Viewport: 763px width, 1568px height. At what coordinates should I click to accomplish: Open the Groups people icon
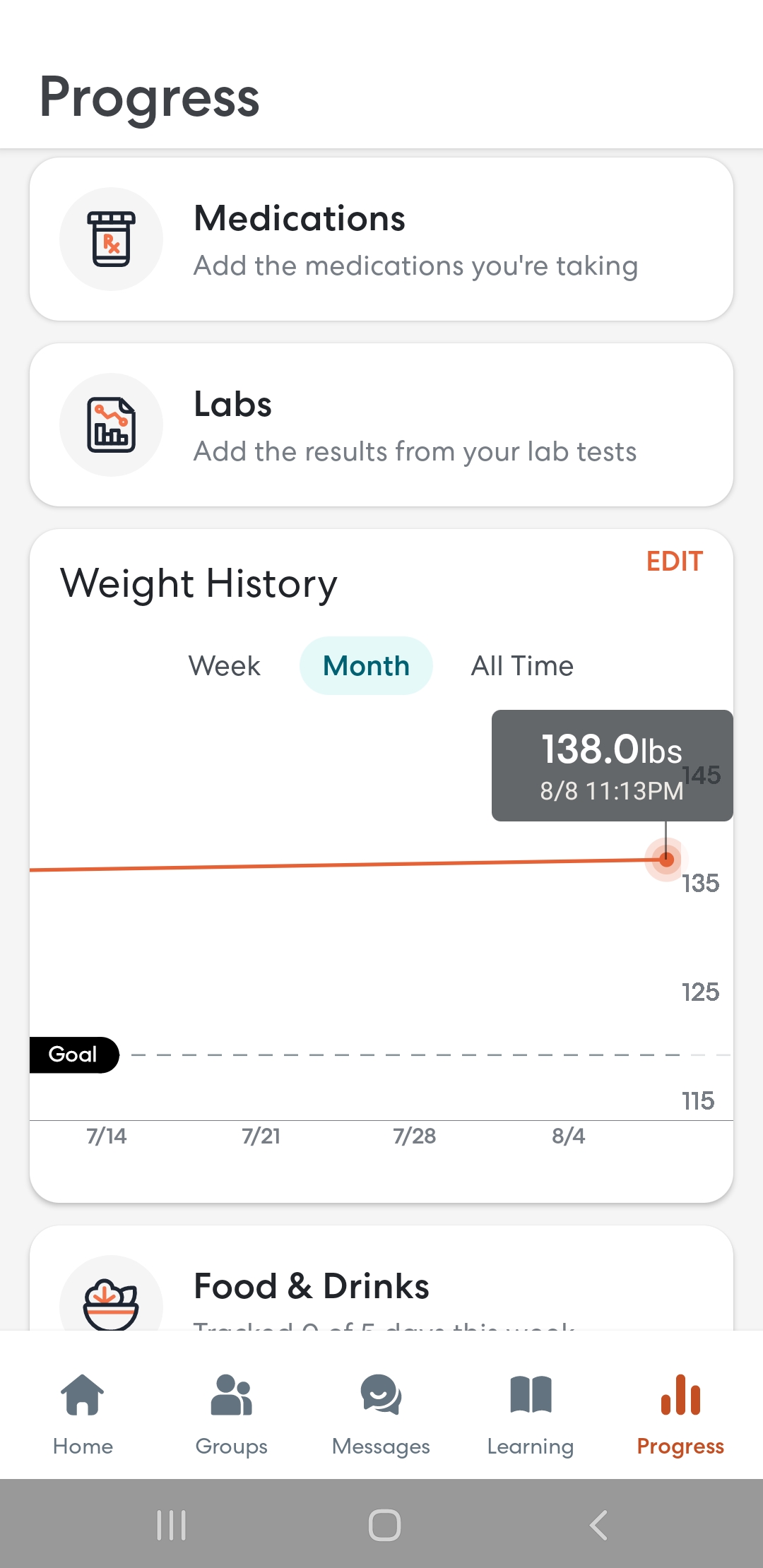click(x=232, y=1395)
